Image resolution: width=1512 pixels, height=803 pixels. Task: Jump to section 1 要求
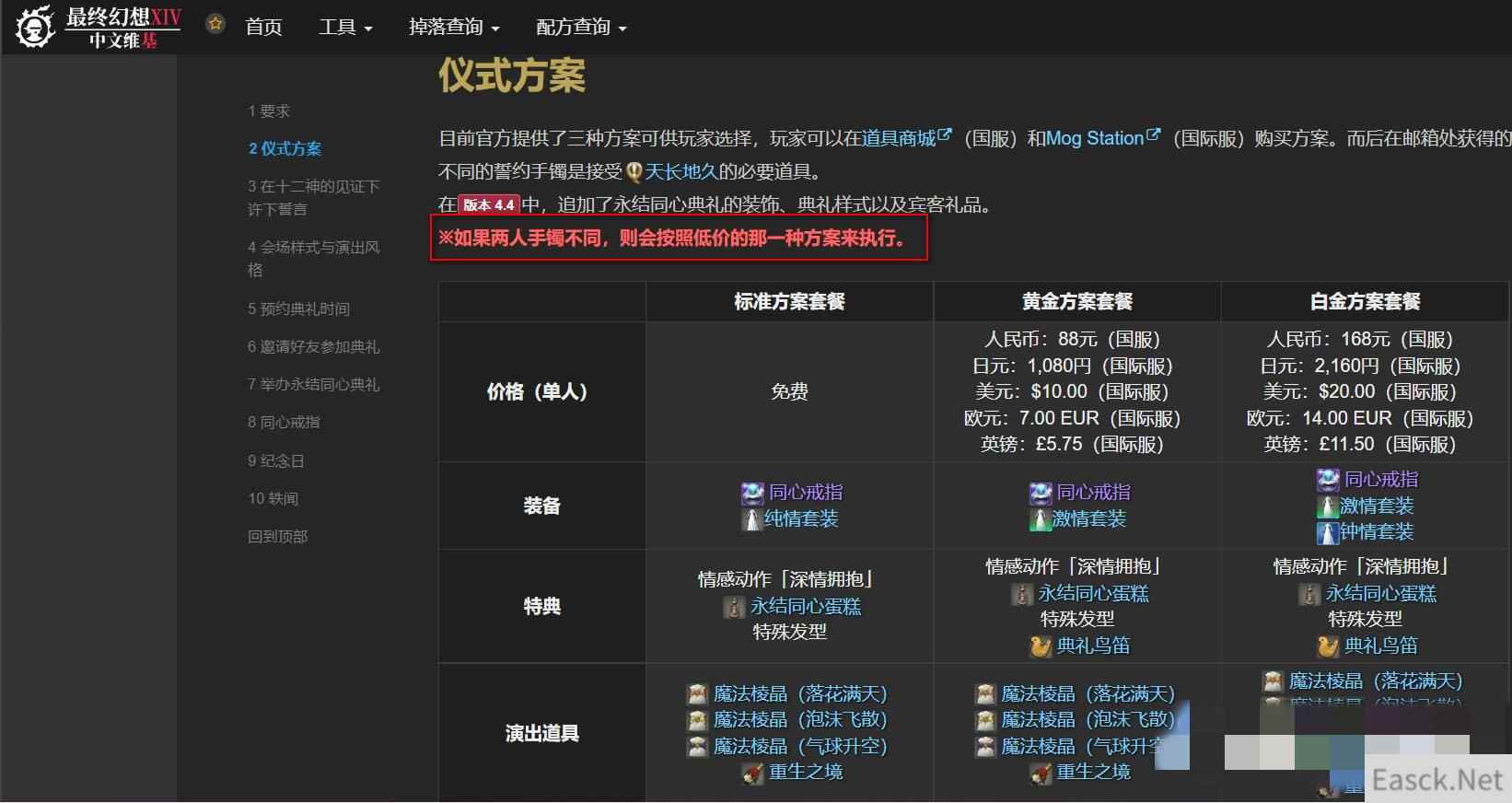[269, 111]
